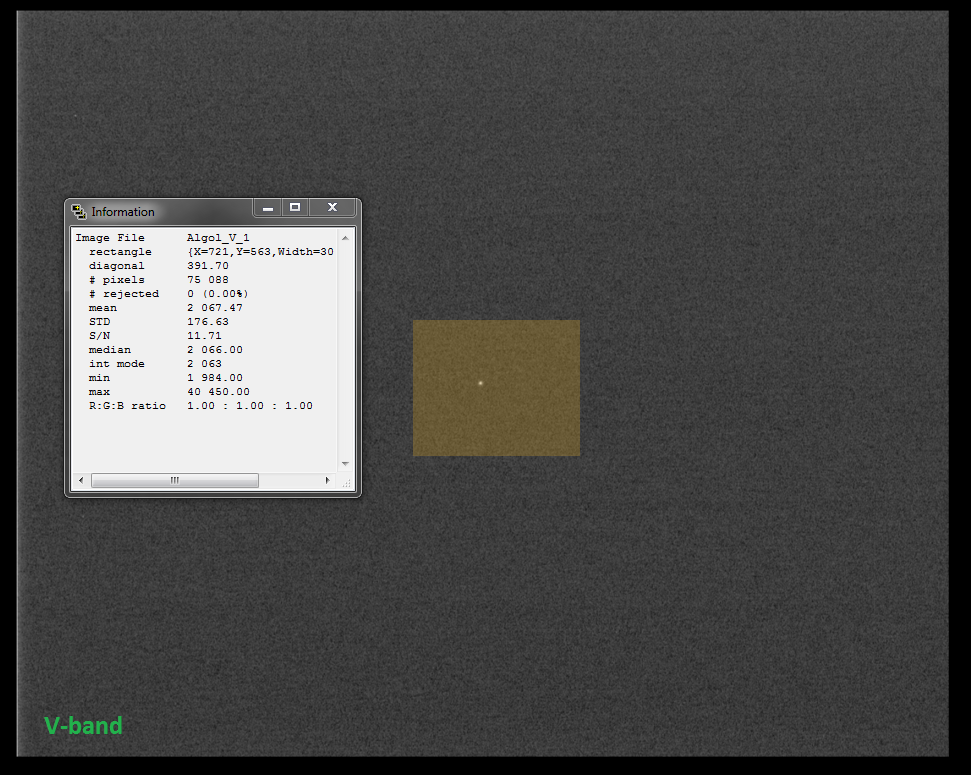Click the green V-band label
Image resolution: width=971 pixels, height=775 pixels.
[x=83, y=726]
